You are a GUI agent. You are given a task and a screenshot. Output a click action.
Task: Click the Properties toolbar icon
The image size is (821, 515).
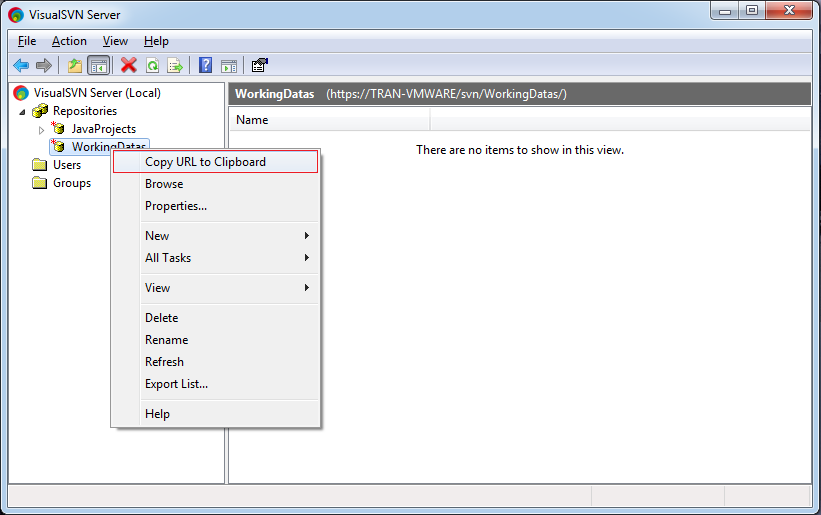[x=259, y=65]
